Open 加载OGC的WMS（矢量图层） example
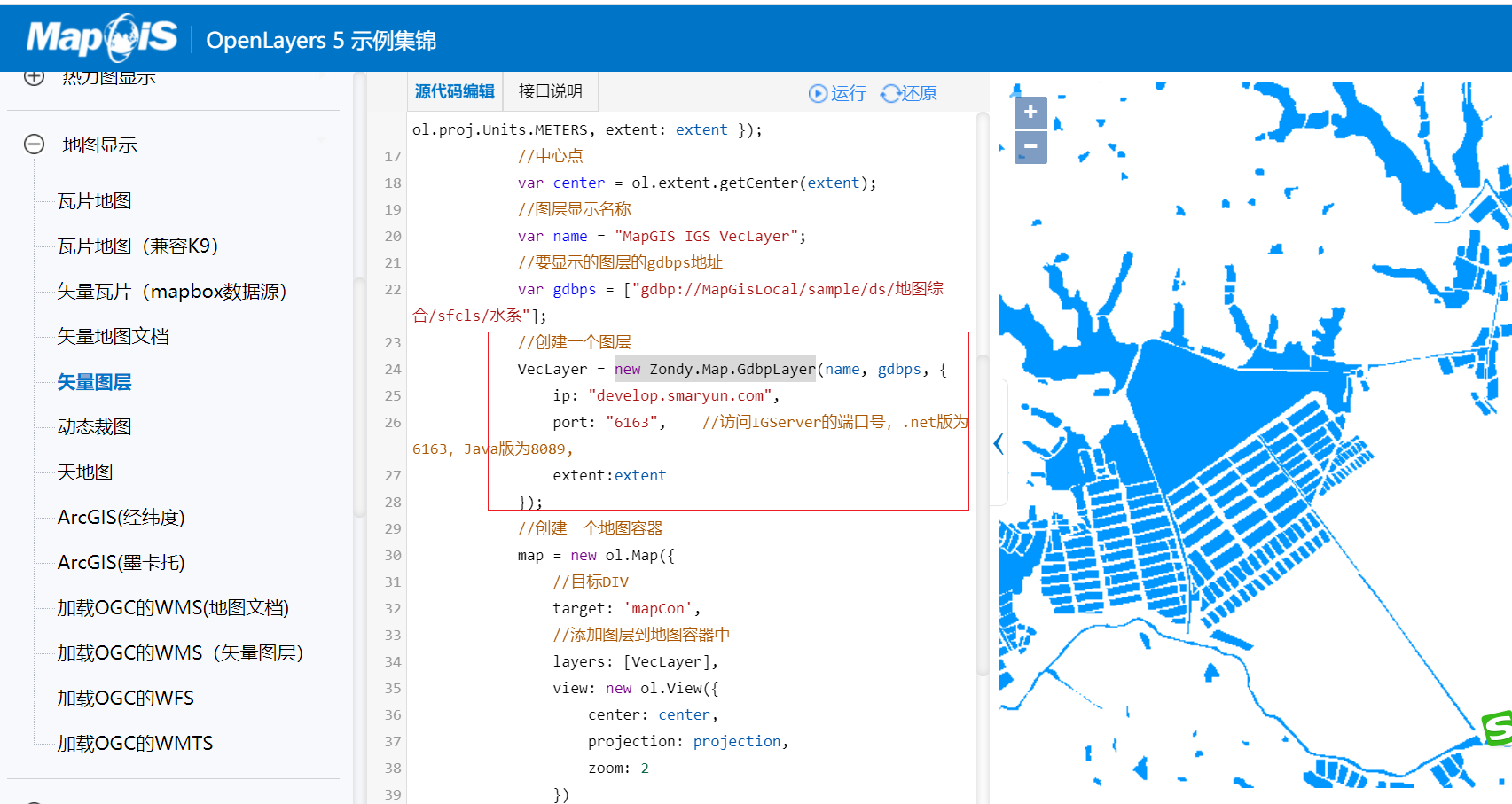This screenshot has width=1512, height=804. pyautogui.click(x=180, y=653)
